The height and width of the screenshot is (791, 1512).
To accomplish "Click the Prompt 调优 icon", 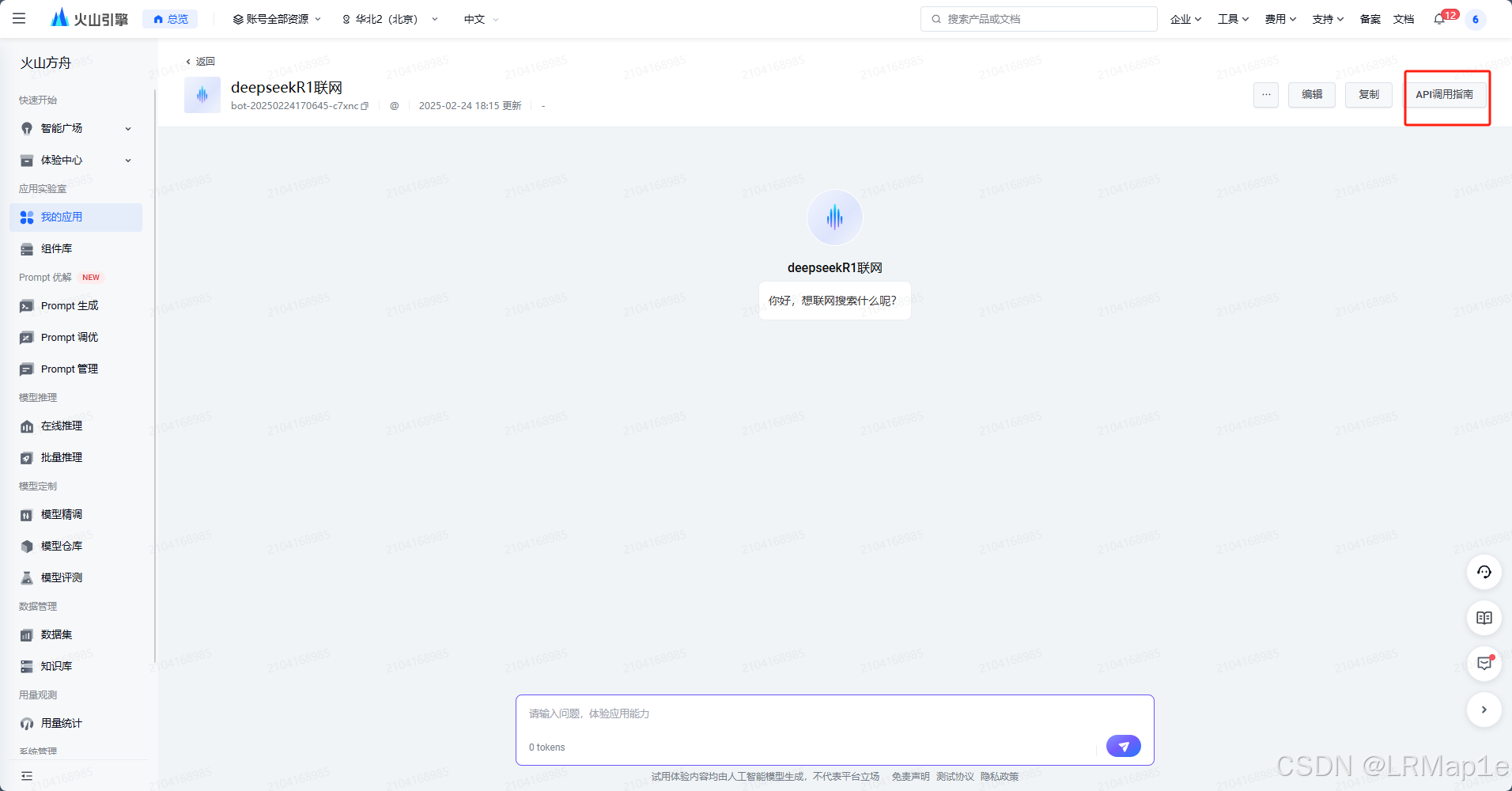I will point(27,337).
